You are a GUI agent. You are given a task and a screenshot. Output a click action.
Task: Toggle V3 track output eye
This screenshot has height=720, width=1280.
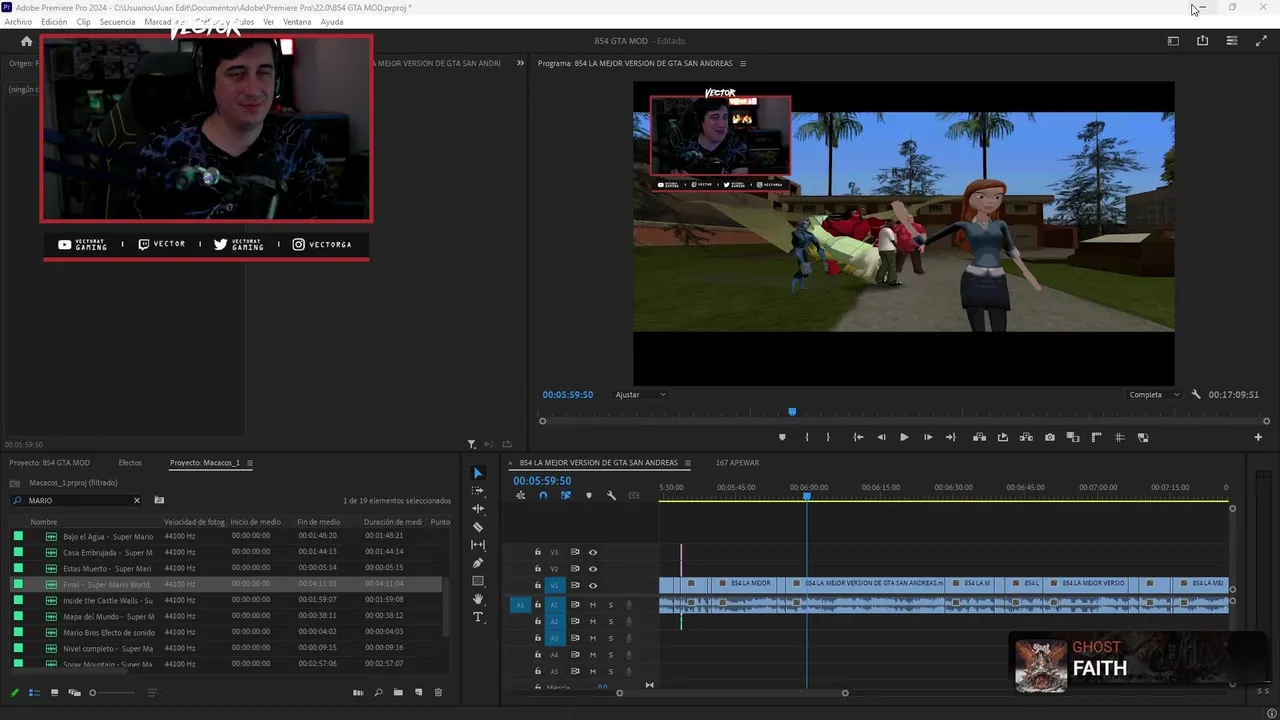click(592, 552)
